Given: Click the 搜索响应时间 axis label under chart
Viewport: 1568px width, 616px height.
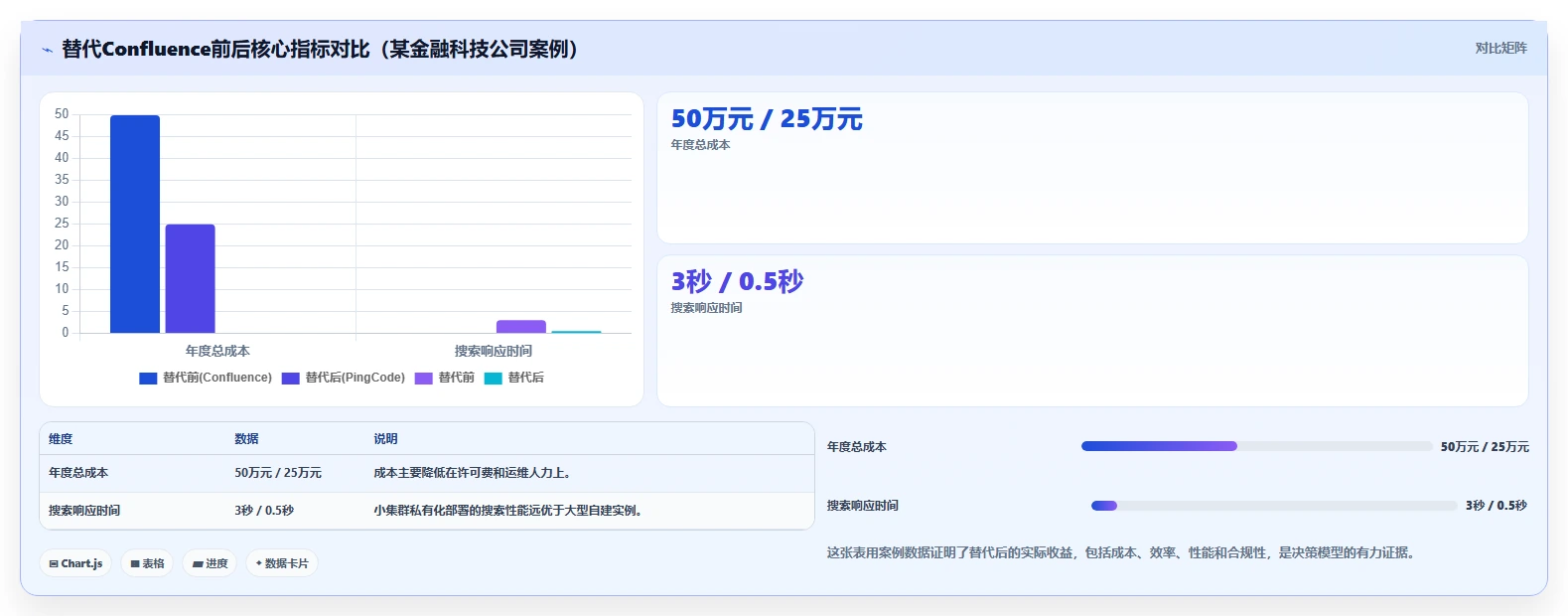Looking at the screenshot, I should pyautogui.click(x=494, y=351).
